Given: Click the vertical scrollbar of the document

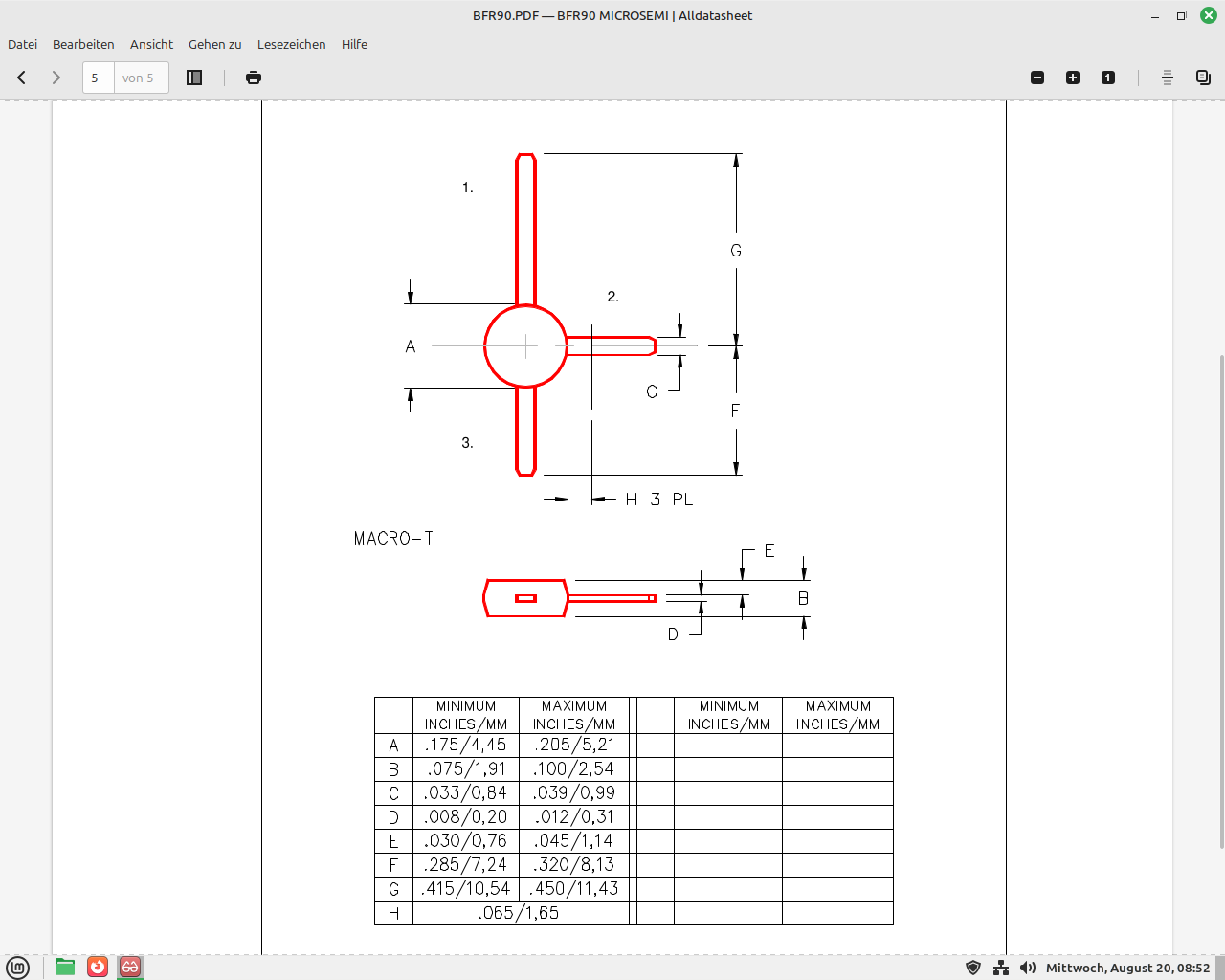Looking at the screenshot, I should tap(1220, 601).
